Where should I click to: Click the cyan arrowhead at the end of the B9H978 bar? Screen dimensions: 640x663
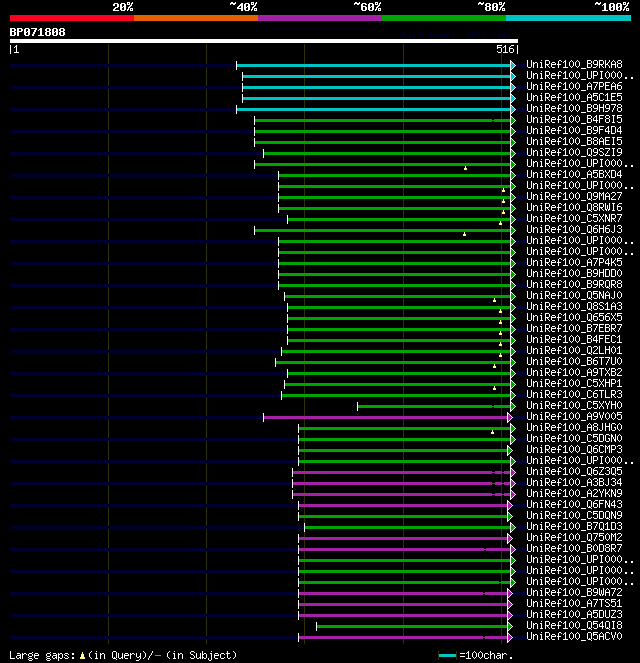point(513,110)
